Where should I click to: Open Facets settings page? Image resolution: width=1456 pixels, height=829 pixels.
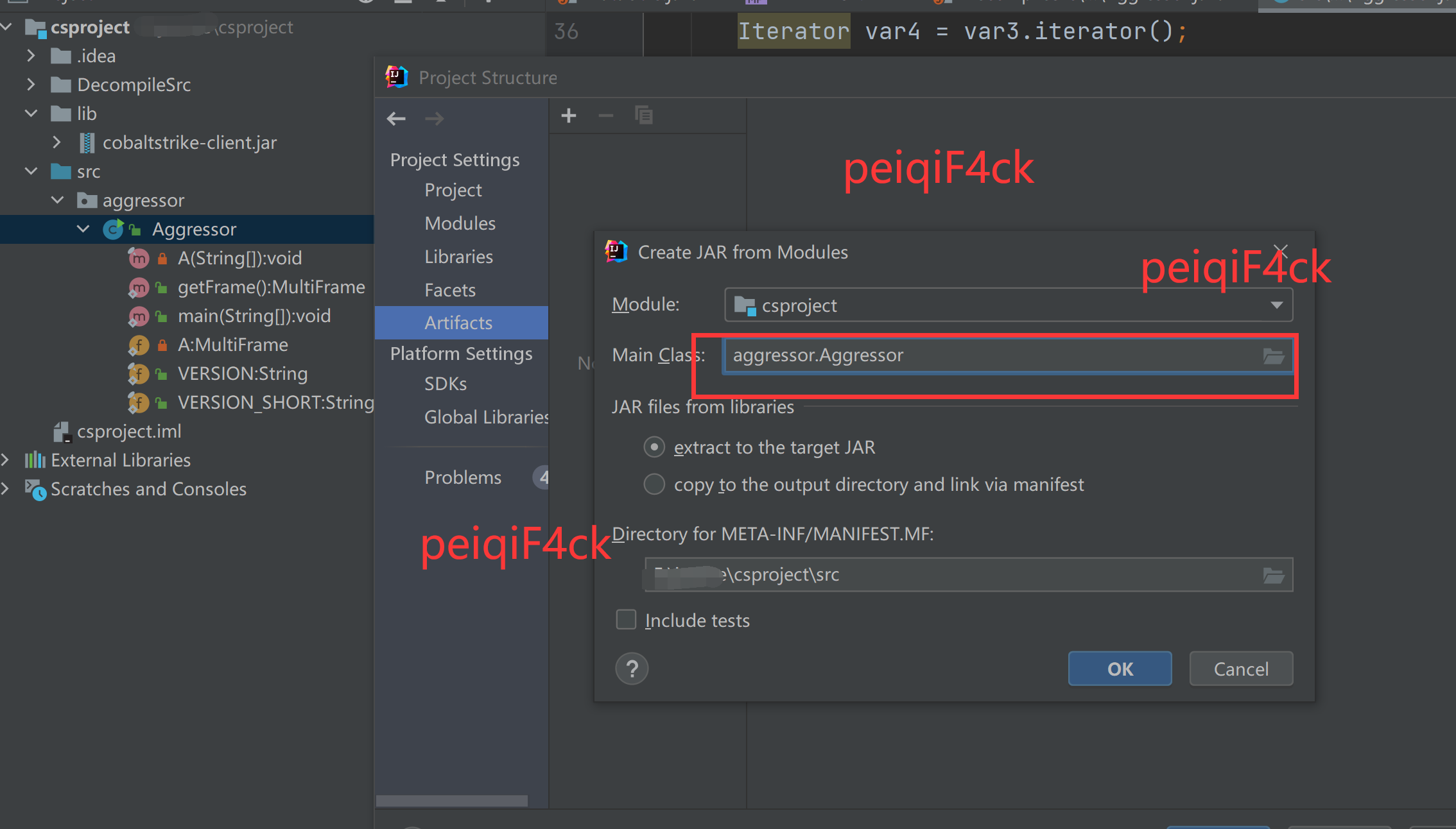pyautogui.click(x=450, y=290)
